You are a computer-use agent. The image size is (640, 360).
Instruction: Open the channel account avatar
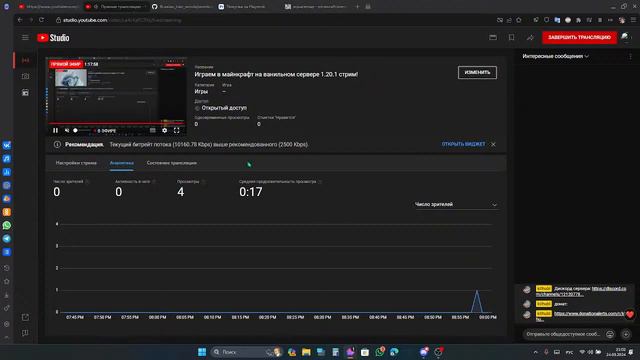pos(626,38)
